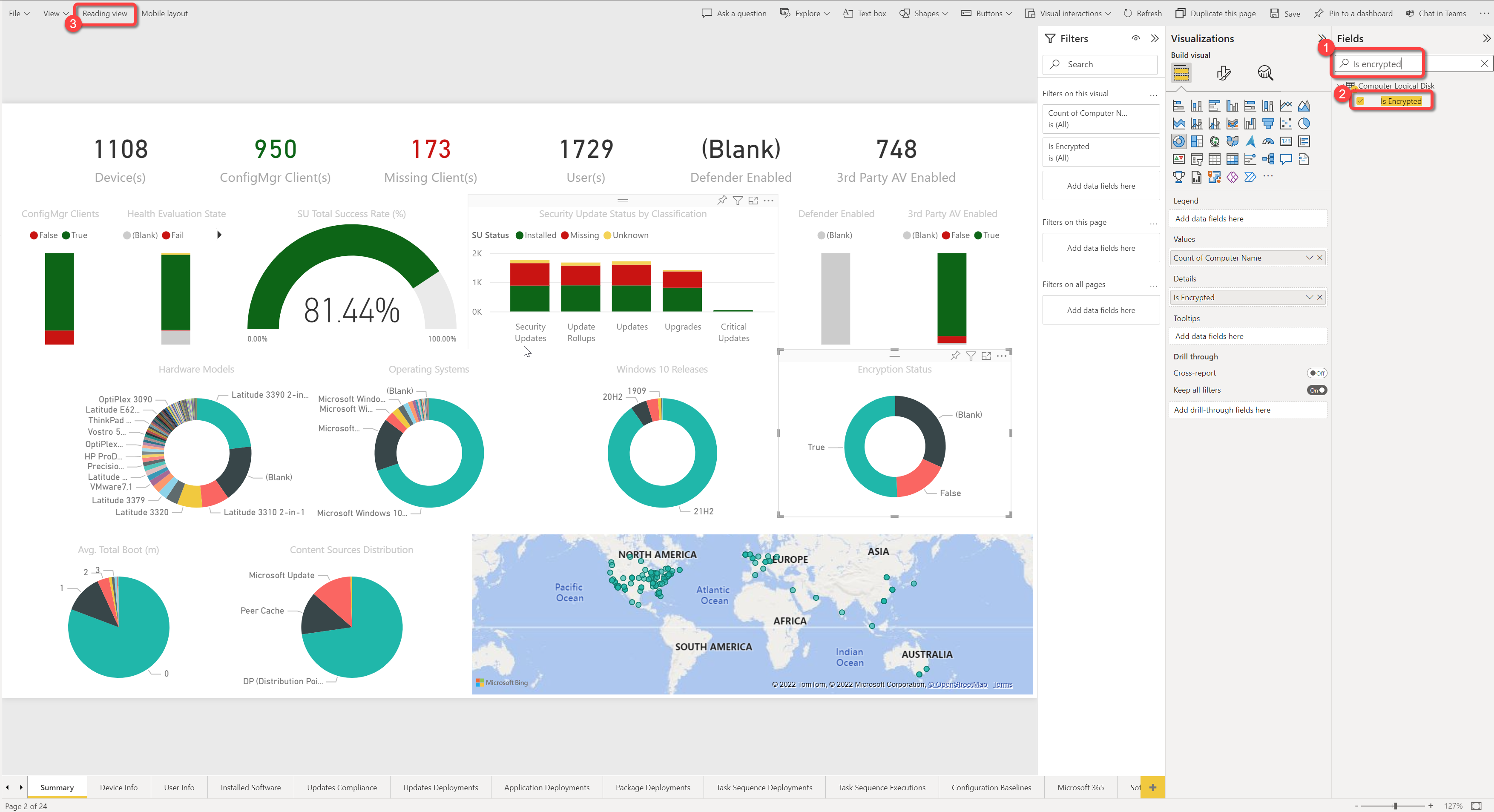Viewport: 1494px width, 812px height.
Task: Choose the KPI visual icon
Action: click(x=1178, y=160)
